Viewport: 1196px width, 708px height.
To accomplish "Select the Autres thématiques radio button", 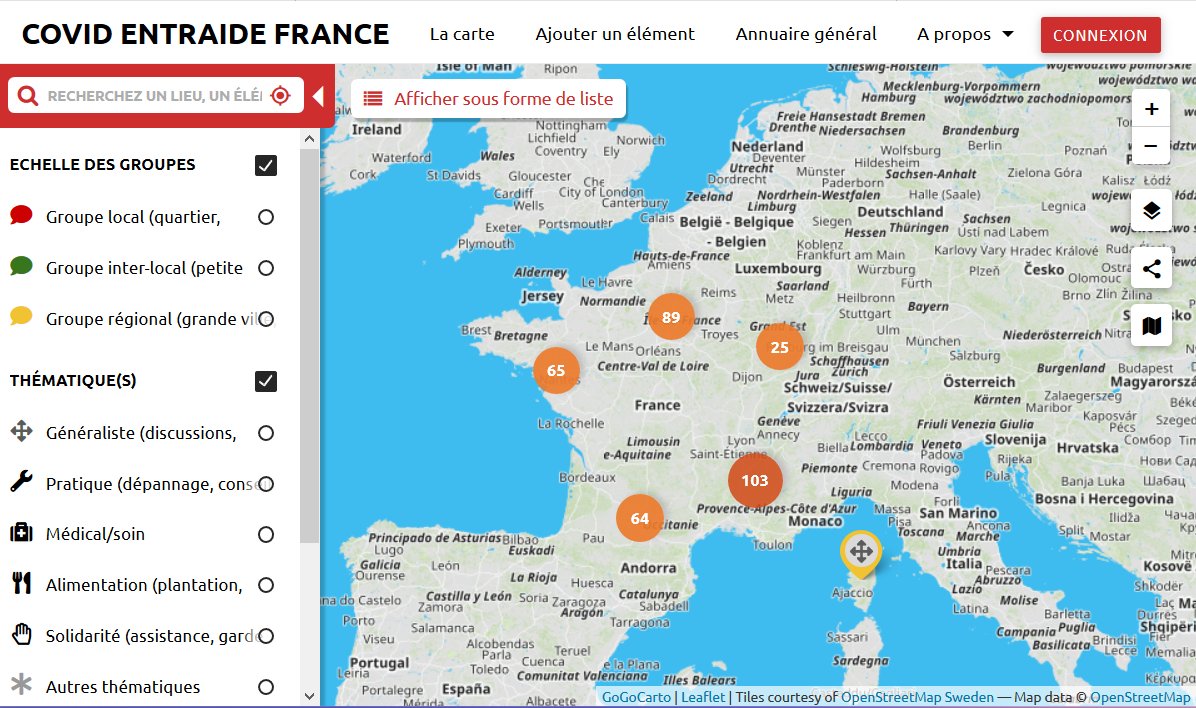I will (x=265, y=687).
